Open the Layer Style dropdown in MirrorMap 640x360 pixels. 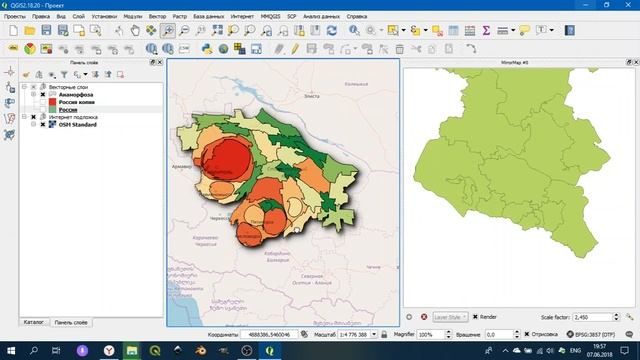pyautogui.click(x=450, y=317)
